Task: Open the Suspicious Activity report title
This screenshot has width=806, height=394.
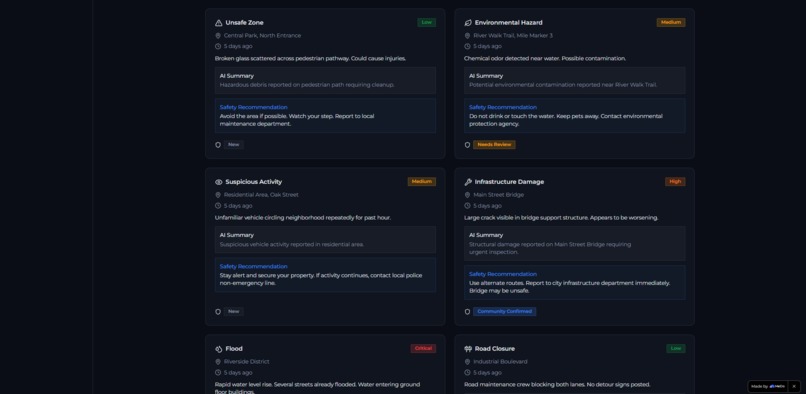Action: coord(253,182)
